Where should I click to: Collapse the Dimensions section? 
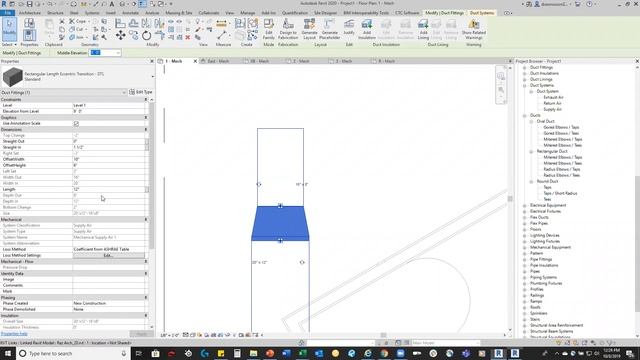coord(146,129)
